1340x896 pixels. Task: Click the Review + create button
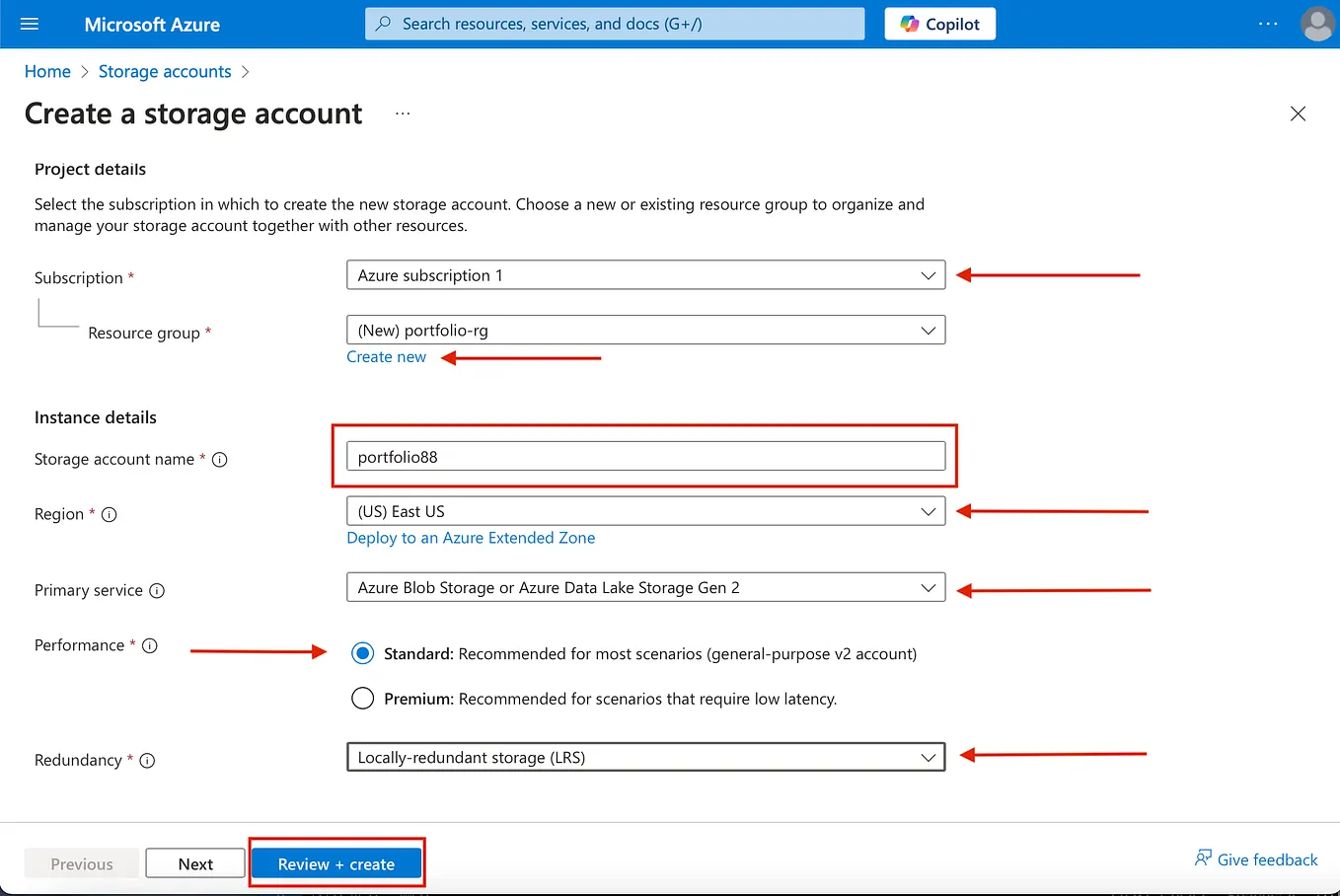click(336, 862)
